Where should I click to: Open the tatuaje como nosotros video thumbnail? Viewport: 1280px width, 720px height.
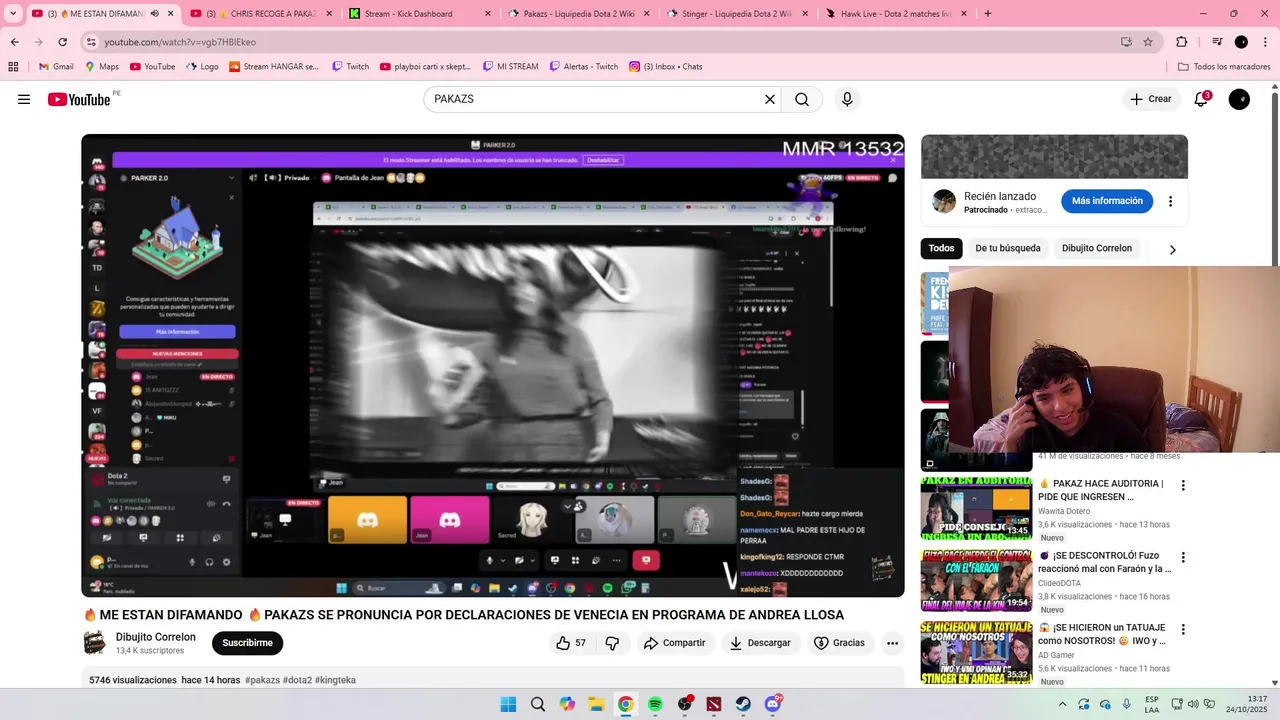pyautogui.click(x=976, y=652)
